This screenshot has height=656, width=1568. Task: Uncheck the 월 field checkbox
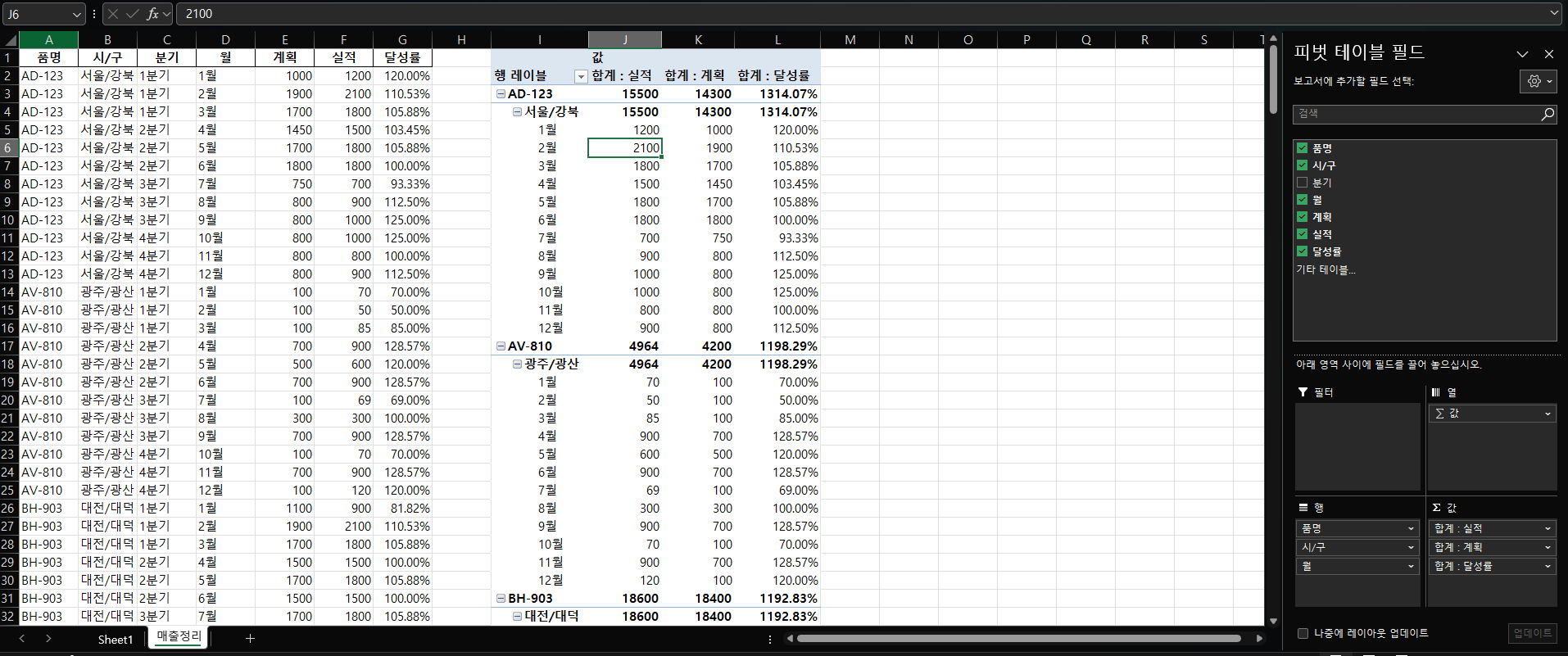pyautogui.click(x=1302, y=200)
